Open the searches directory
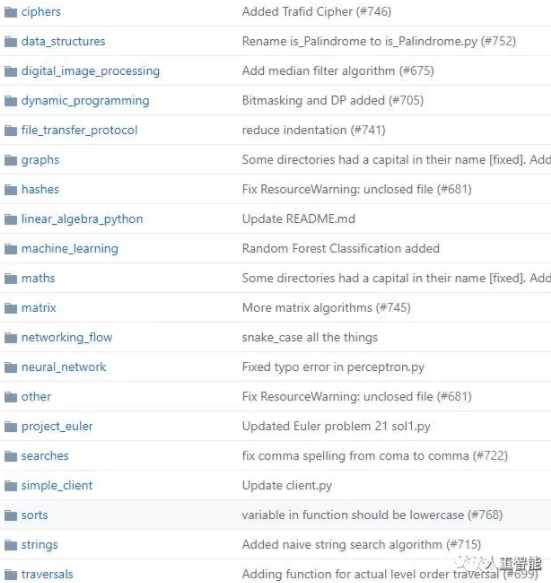 pyautogui.click(x=45, y=456)
